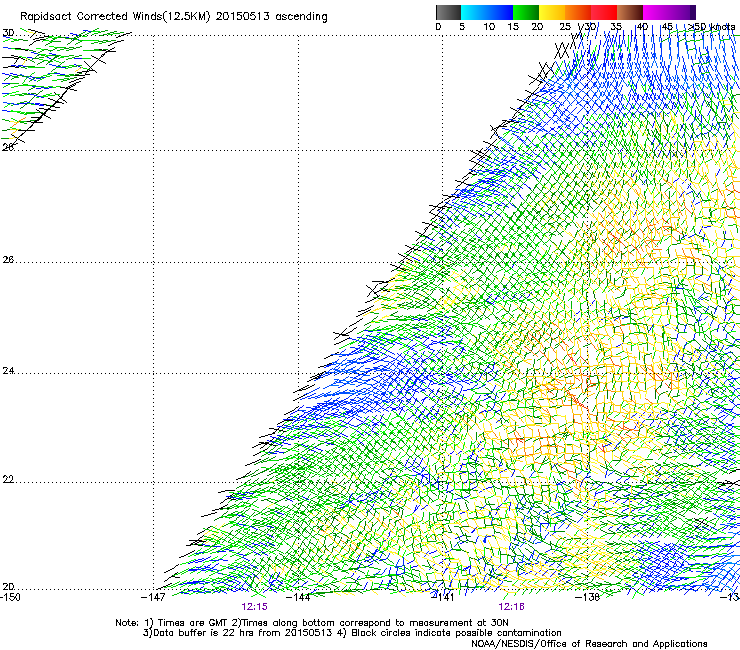
Task: Click the longitude label -144
Action: [x=298, y=597]
